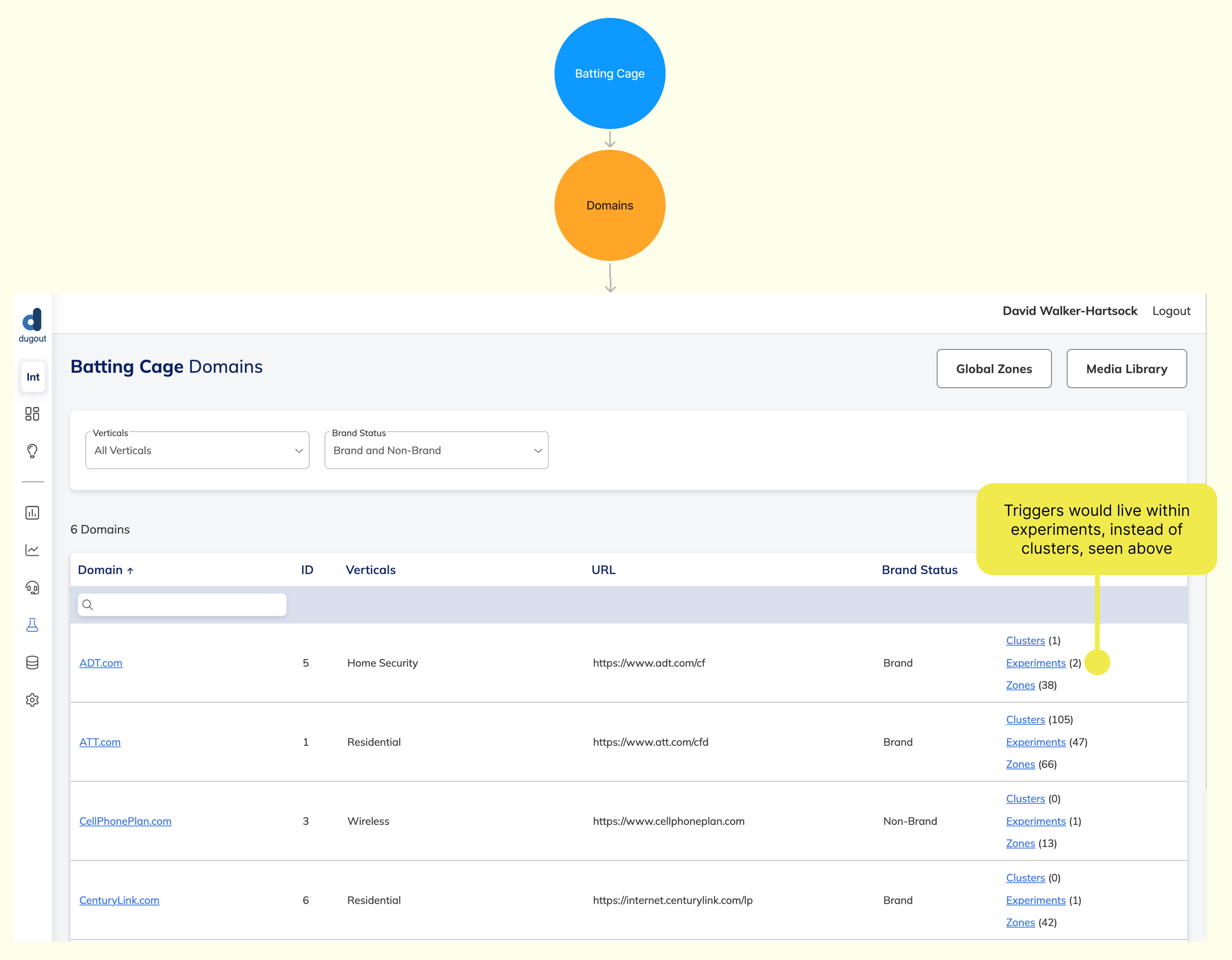1232x960 pixels.
Task: Click the lightbulb ideas icon
Action: (x=32, y=450)
